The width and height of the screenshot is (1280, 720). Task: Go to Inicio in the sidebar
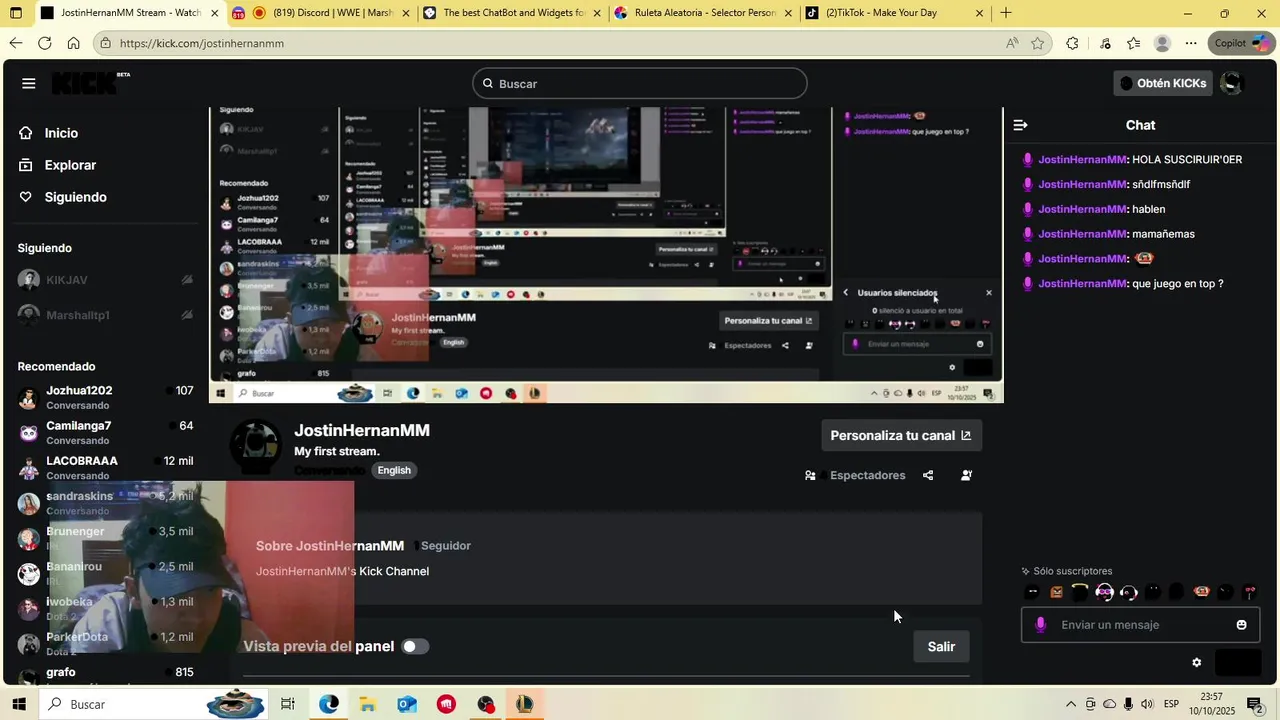pyautogui.click(x=61, y=133)
